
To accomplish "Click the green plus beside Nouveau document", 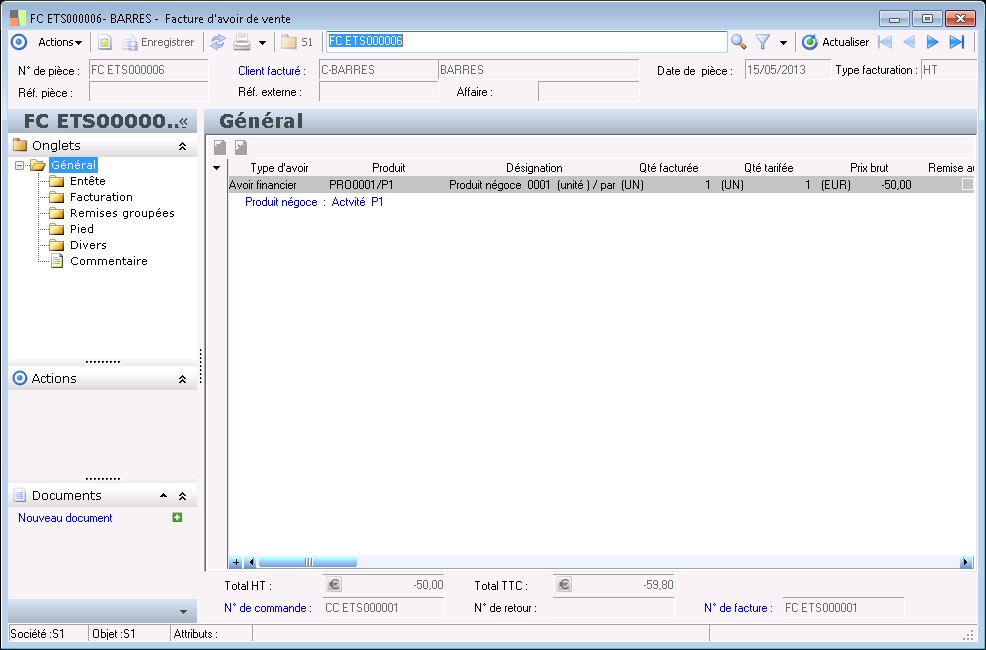I will click(x=177, y=517).
